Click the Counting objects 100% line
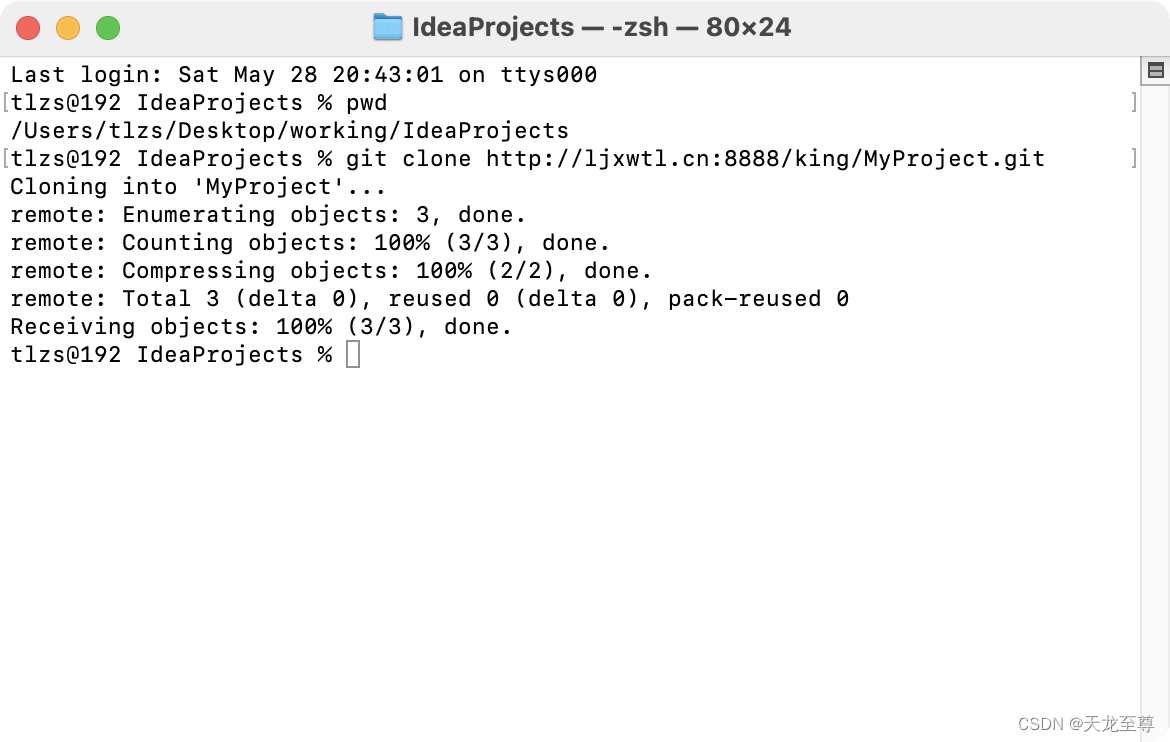Viewport: 1170px width, 742px height. click(x=310, y=243)
